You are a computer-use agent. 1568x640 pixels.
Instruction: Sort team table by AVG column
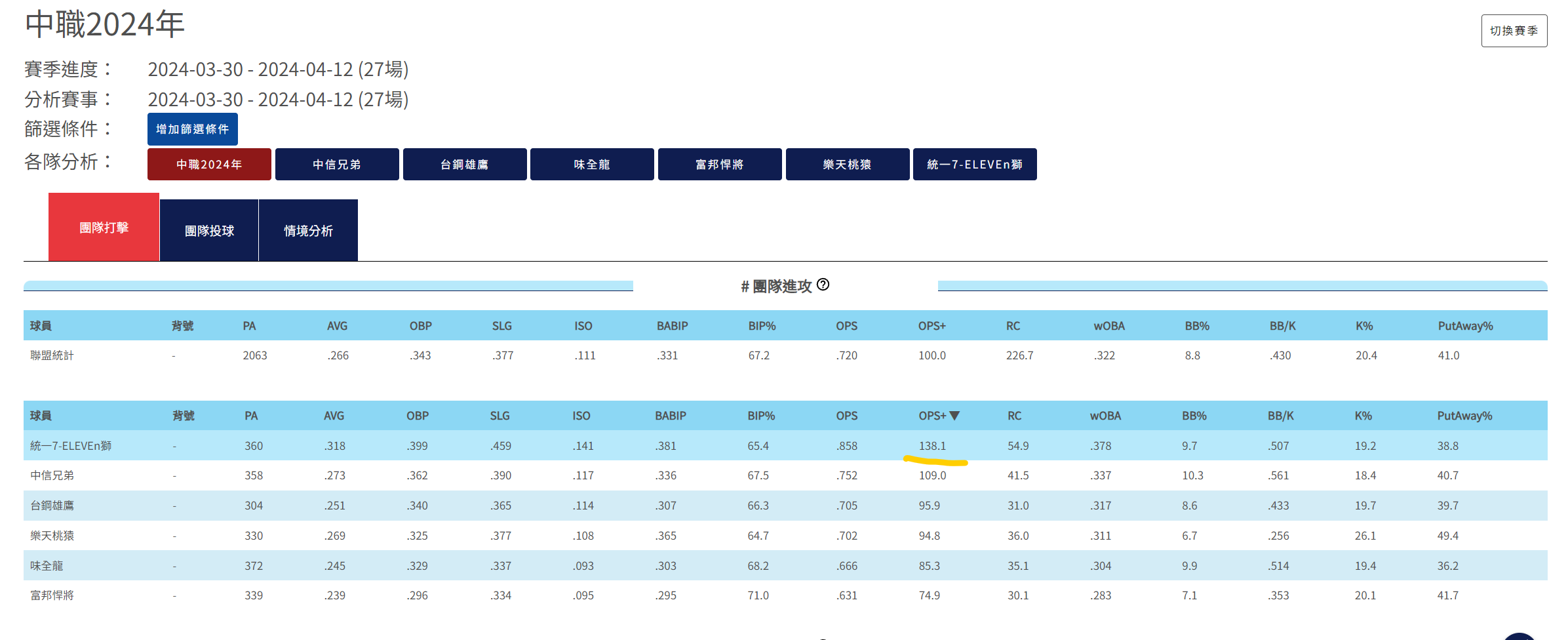pos(334,416)
